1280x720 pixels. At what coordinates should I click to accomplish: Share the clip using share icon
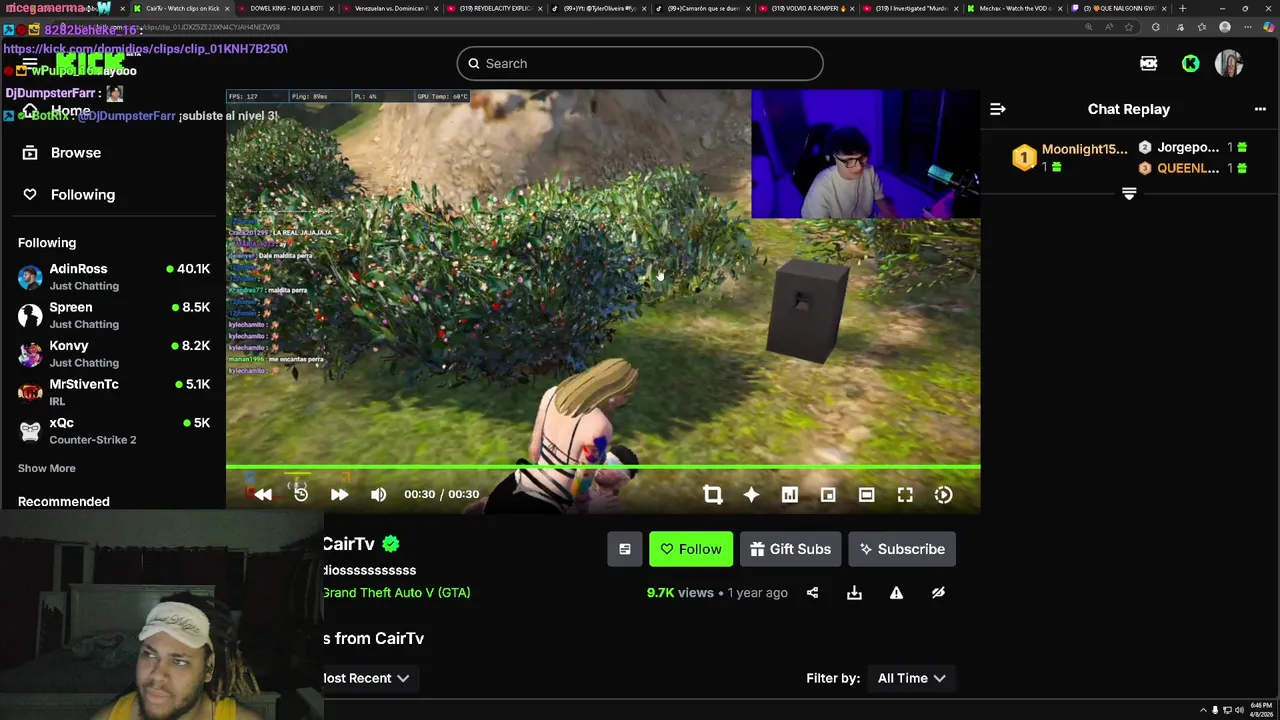pos(812,593)
